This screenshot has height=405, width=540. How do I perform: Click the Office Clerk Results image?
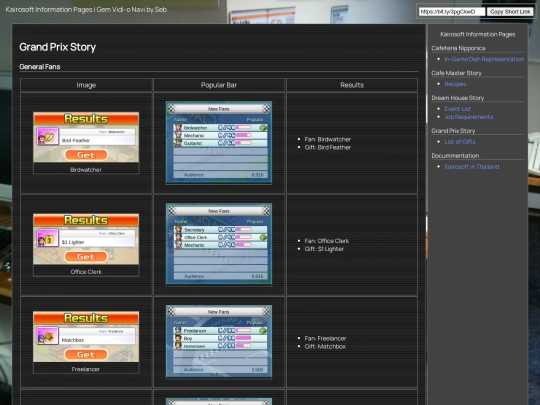click(86, 239)
